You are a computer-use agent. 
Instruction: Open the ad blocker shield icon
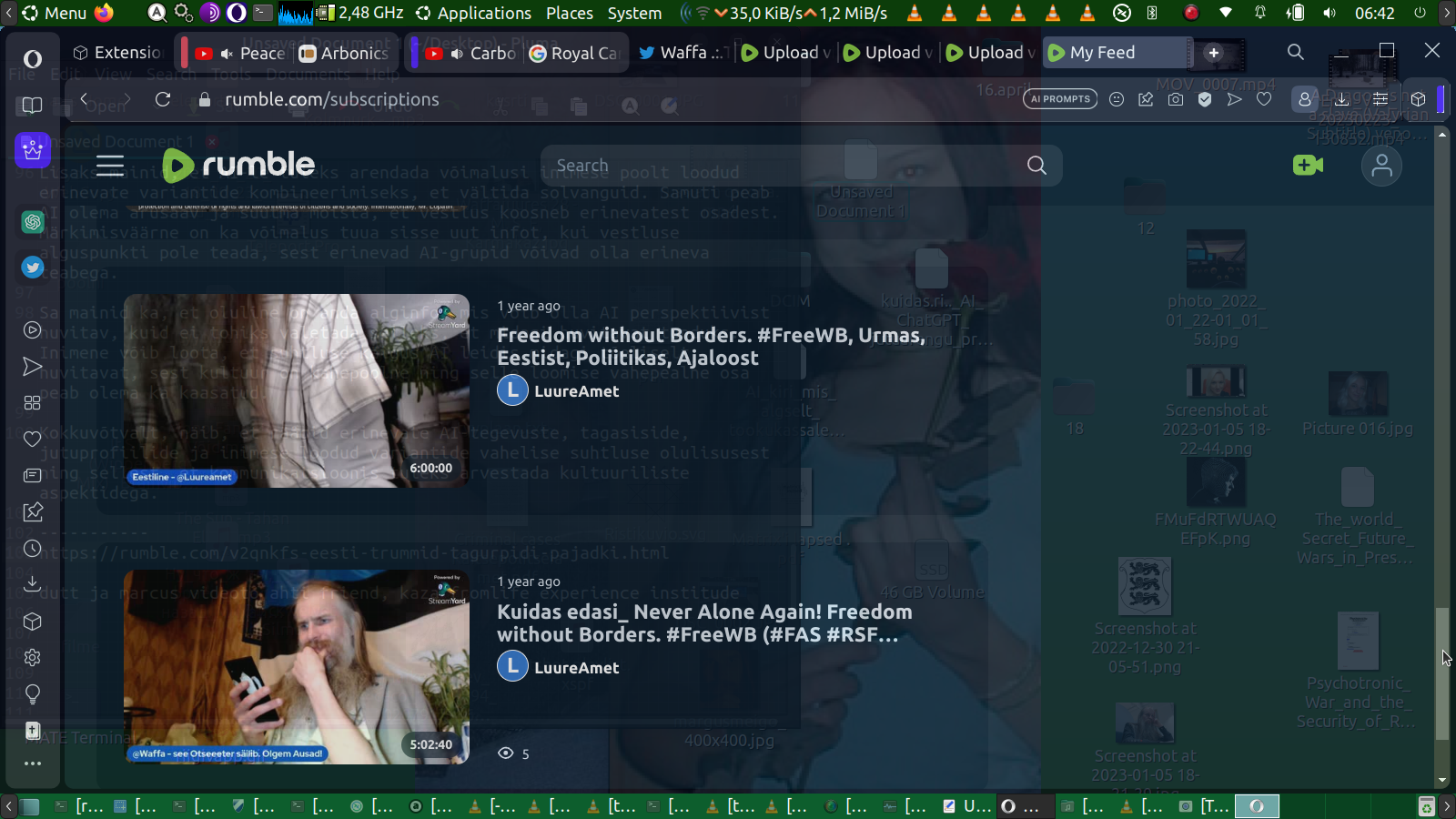[x=1205, y=99]
